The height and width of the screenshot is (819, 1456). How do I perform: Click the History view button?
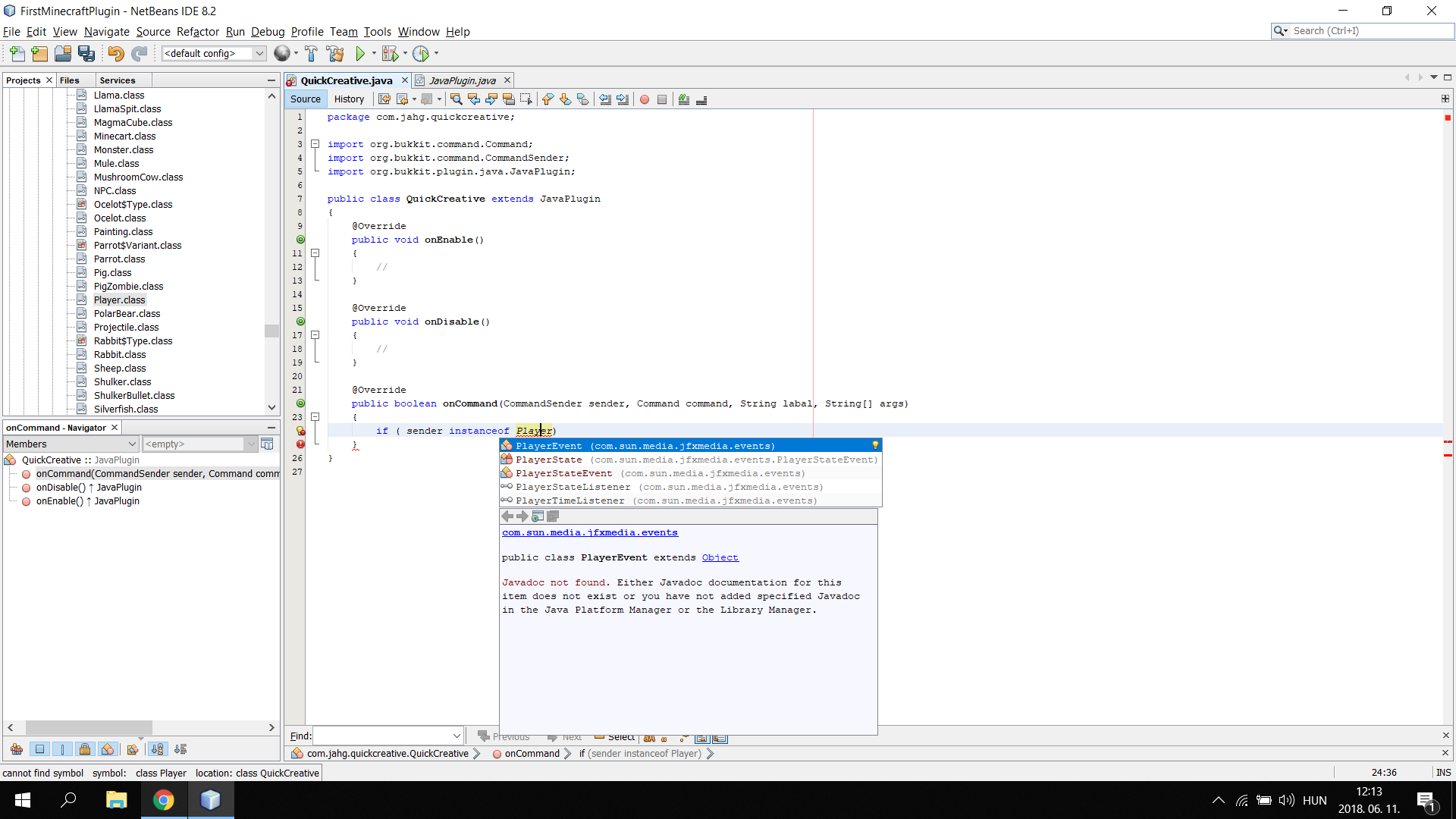click(349, 99)
